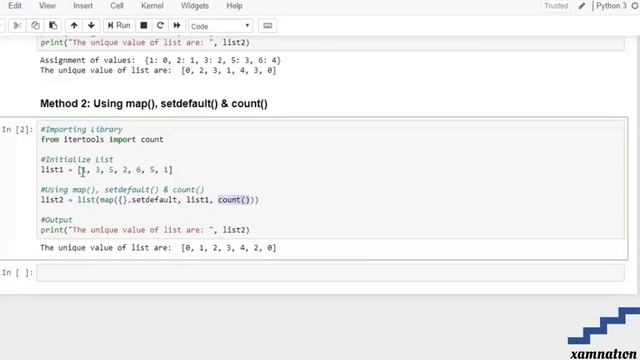640x360 pixels.
Task: Click the cut cells scissors icon
Action: [17, 26]
